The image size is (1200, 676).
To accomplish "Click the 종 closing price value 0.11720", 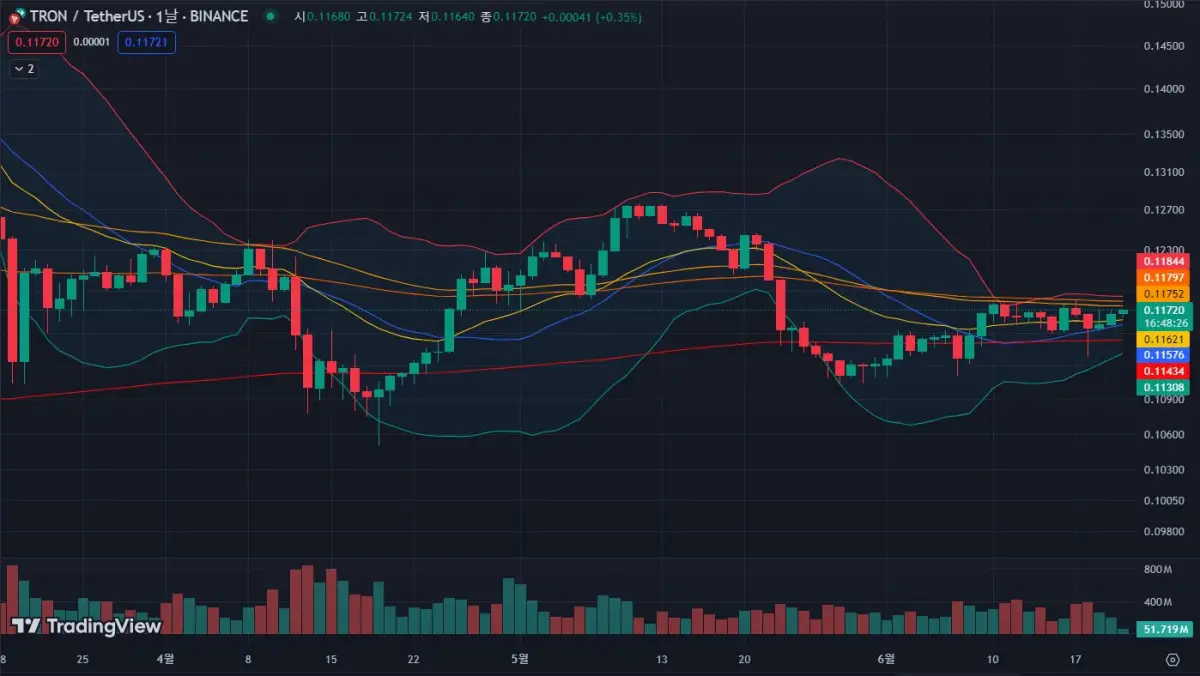I will point(514,17).
